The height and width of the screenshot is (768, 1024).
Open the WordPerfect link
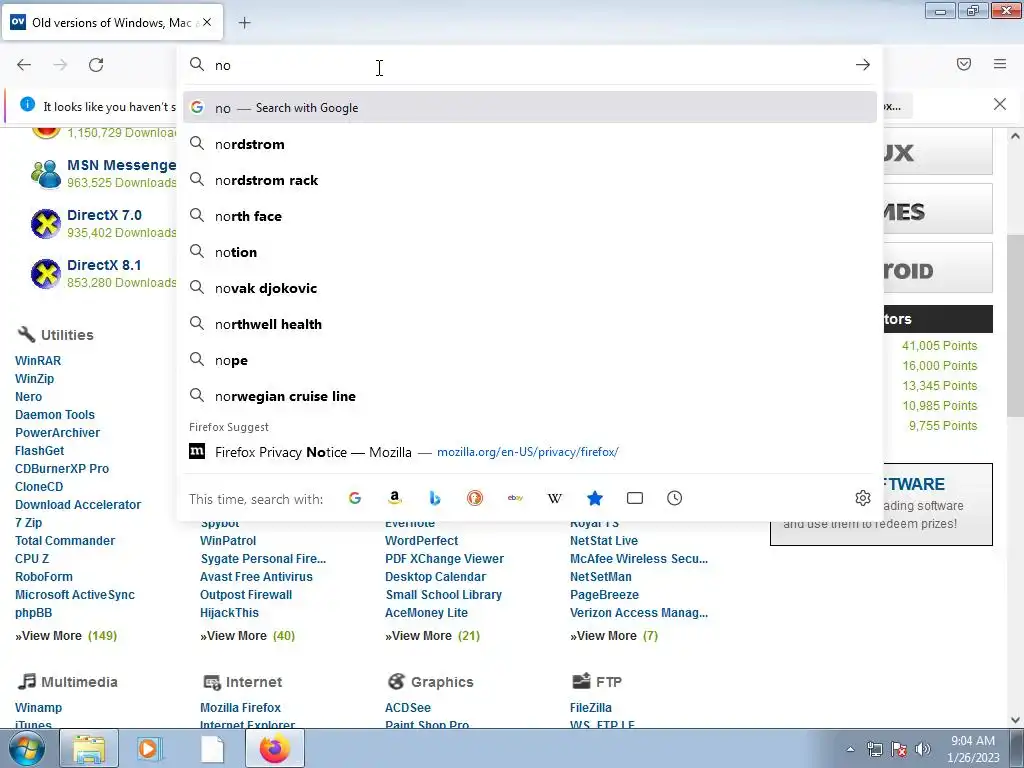(421, 541)
